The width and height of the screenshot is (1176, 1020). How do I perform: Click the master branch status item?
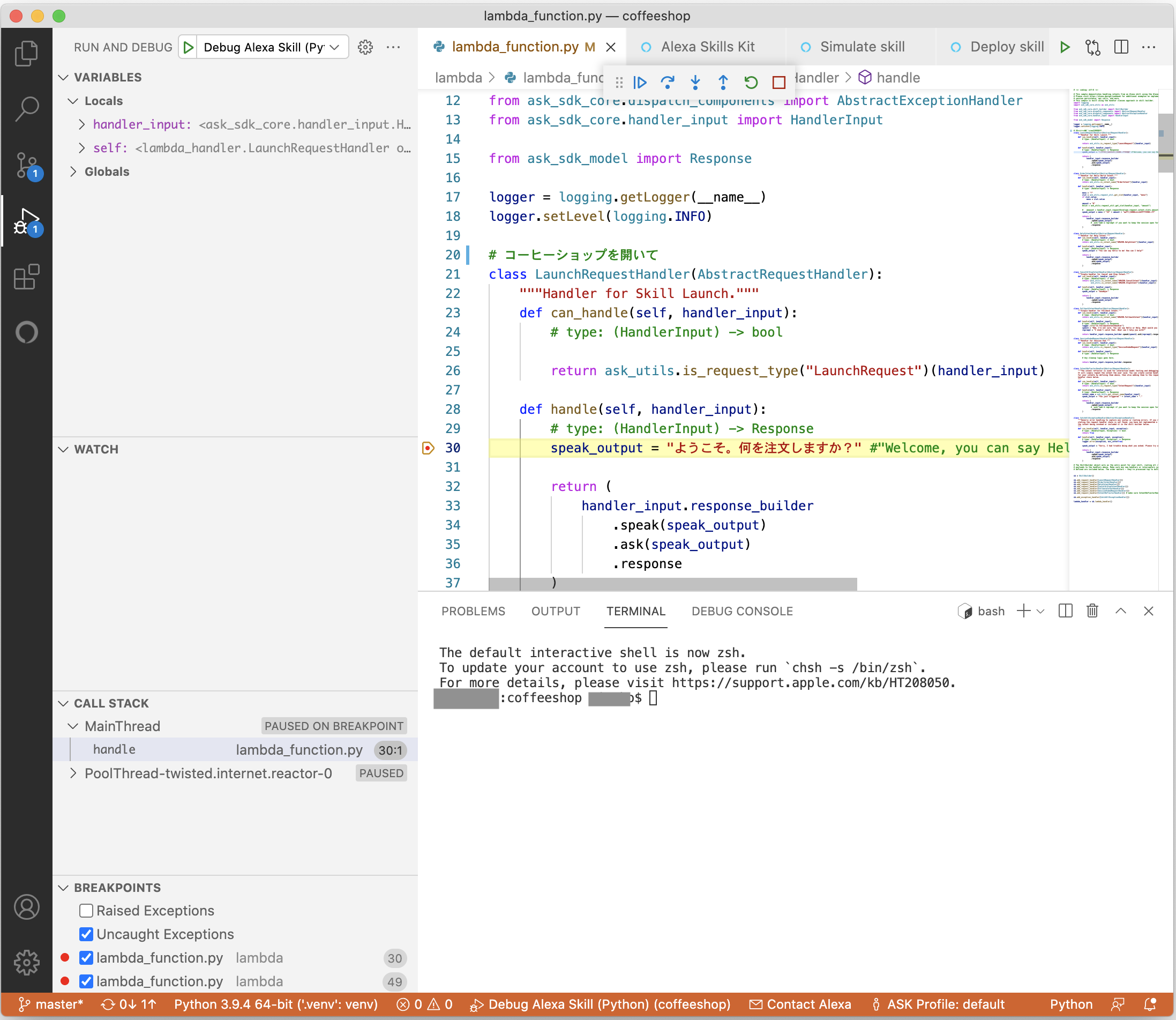[51, 1004]
